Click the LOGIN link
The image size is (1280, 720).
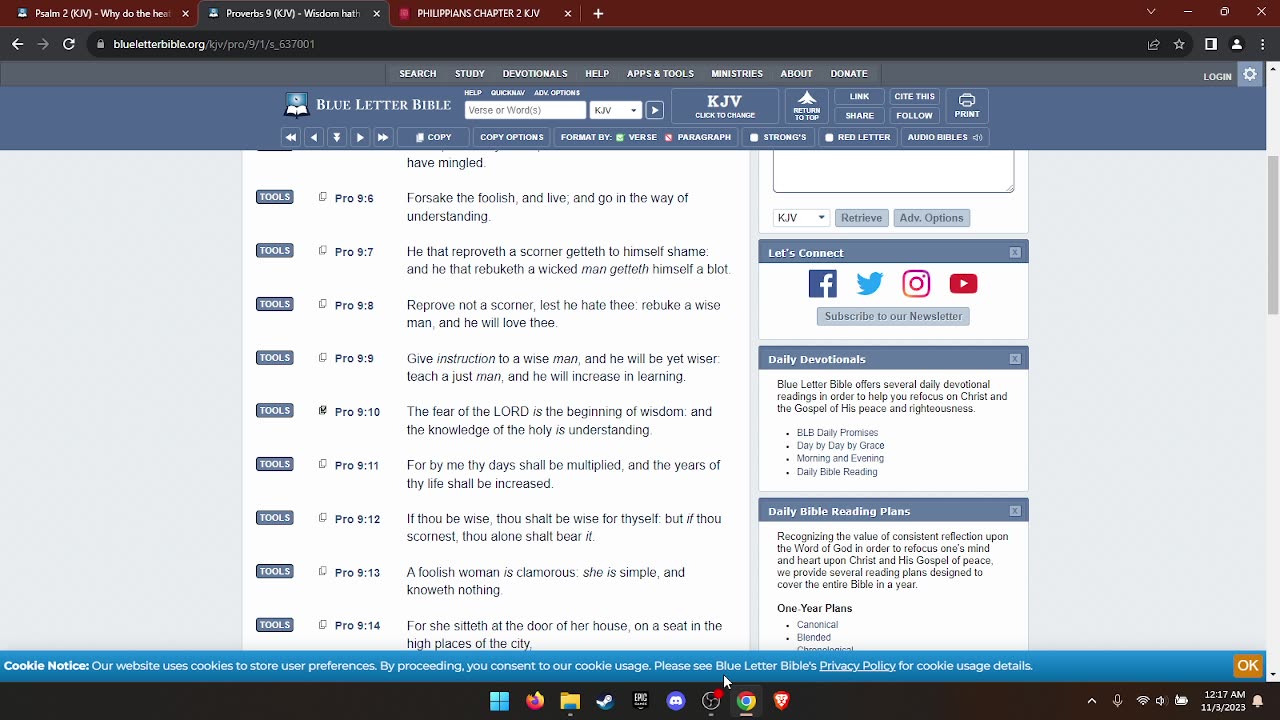(x=1217, y=76)
